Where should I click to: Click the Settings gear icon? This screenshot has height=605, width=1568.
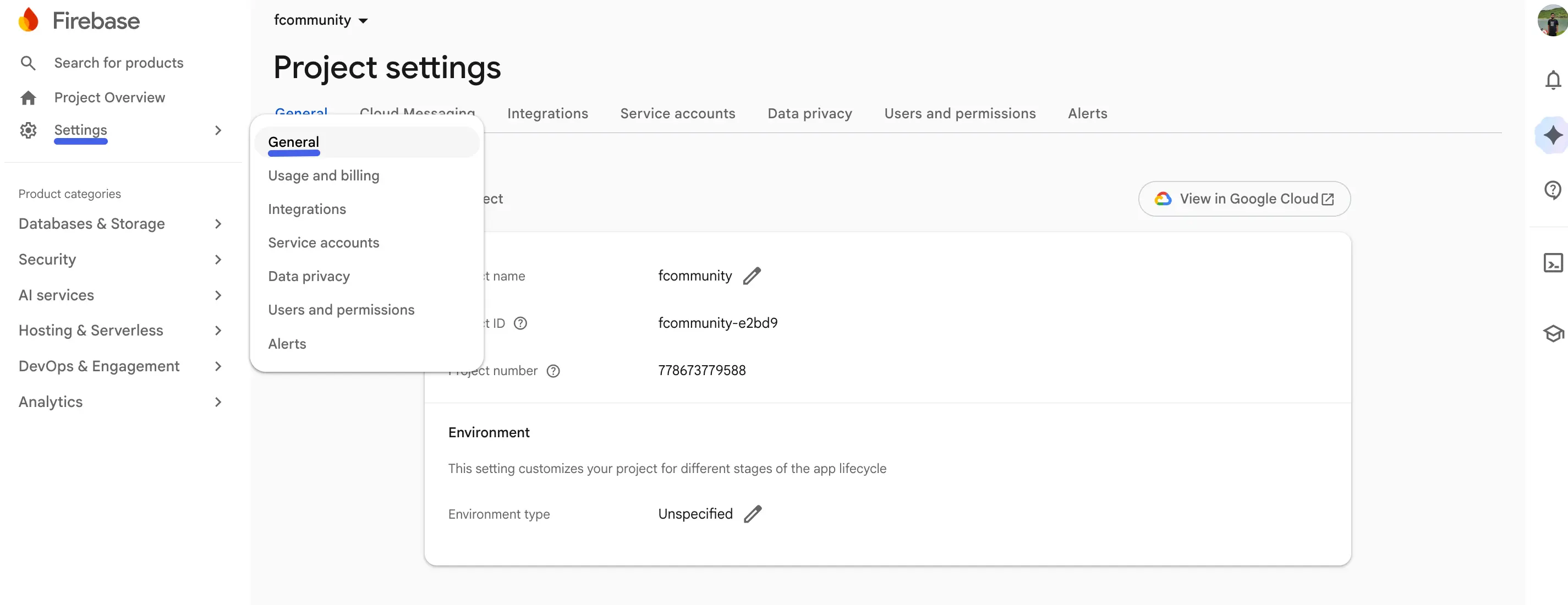(28, 130)
